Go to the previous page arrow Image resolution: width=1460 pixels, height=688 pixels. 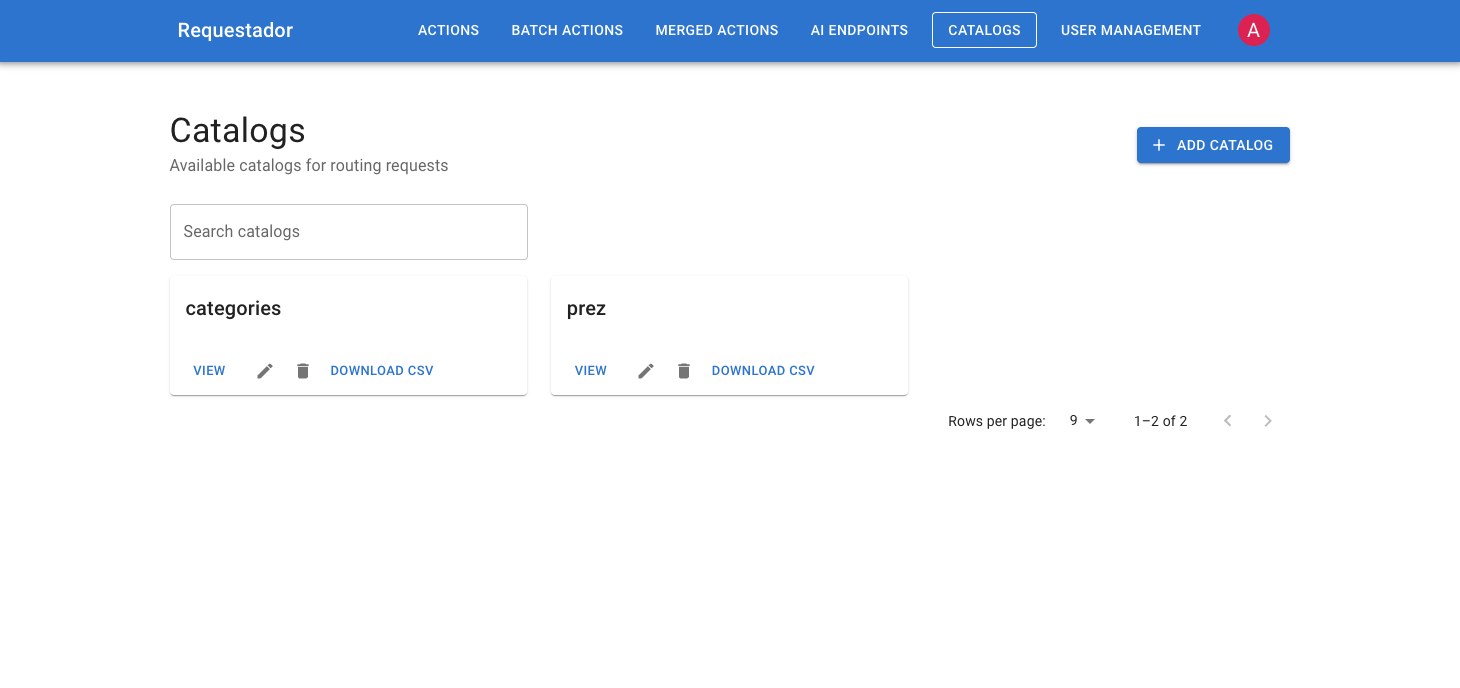(1228, 421)
